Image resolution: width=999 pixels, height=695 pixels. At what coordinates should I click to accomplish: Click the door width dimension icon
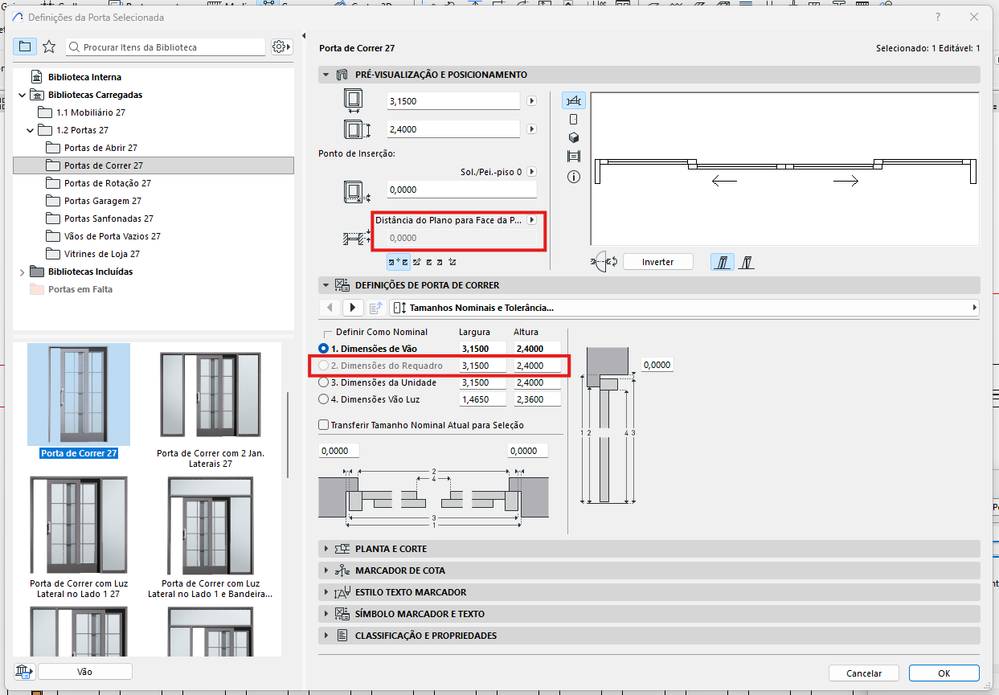point(353,101)
